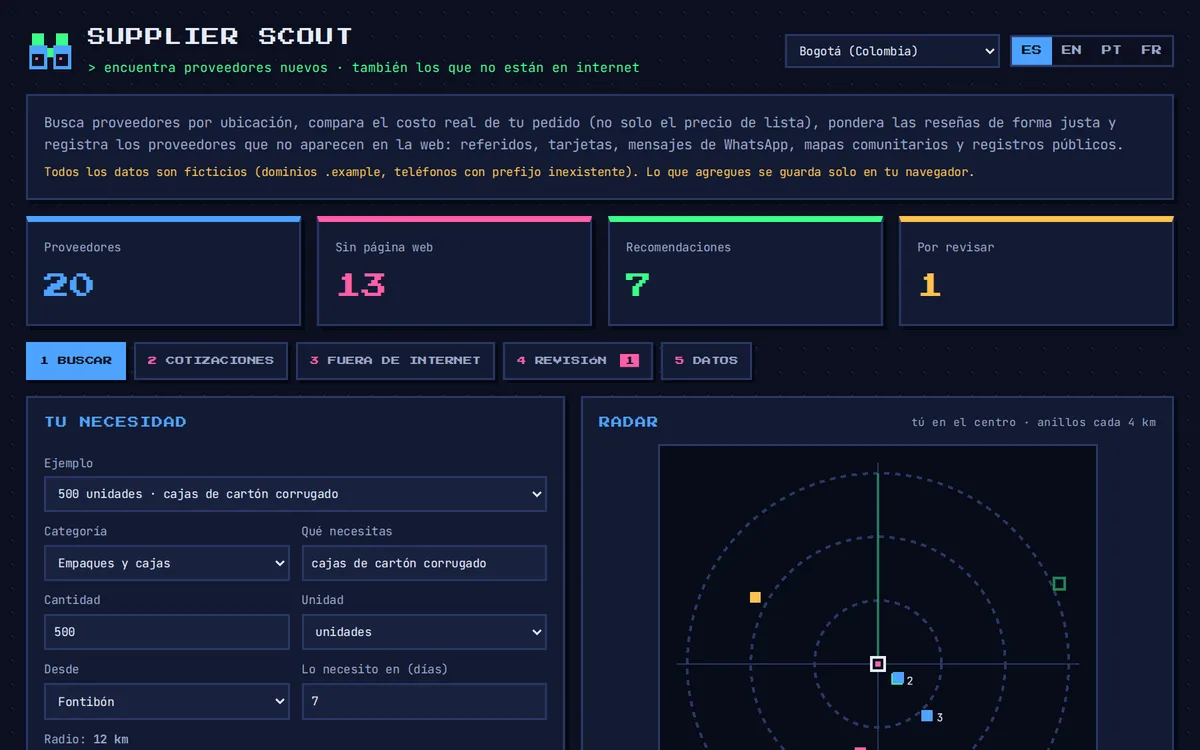Focus the Cantidad input with 500
This screenshot has height=750, width=1200.
pos(167,632)
